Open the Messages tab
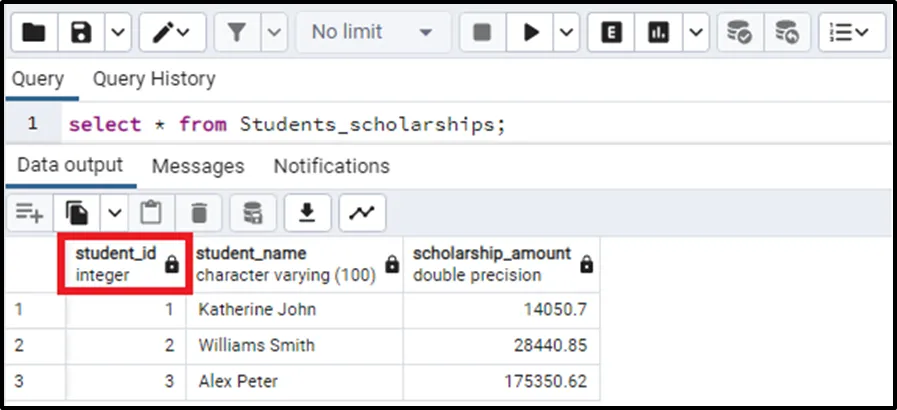 198,166
